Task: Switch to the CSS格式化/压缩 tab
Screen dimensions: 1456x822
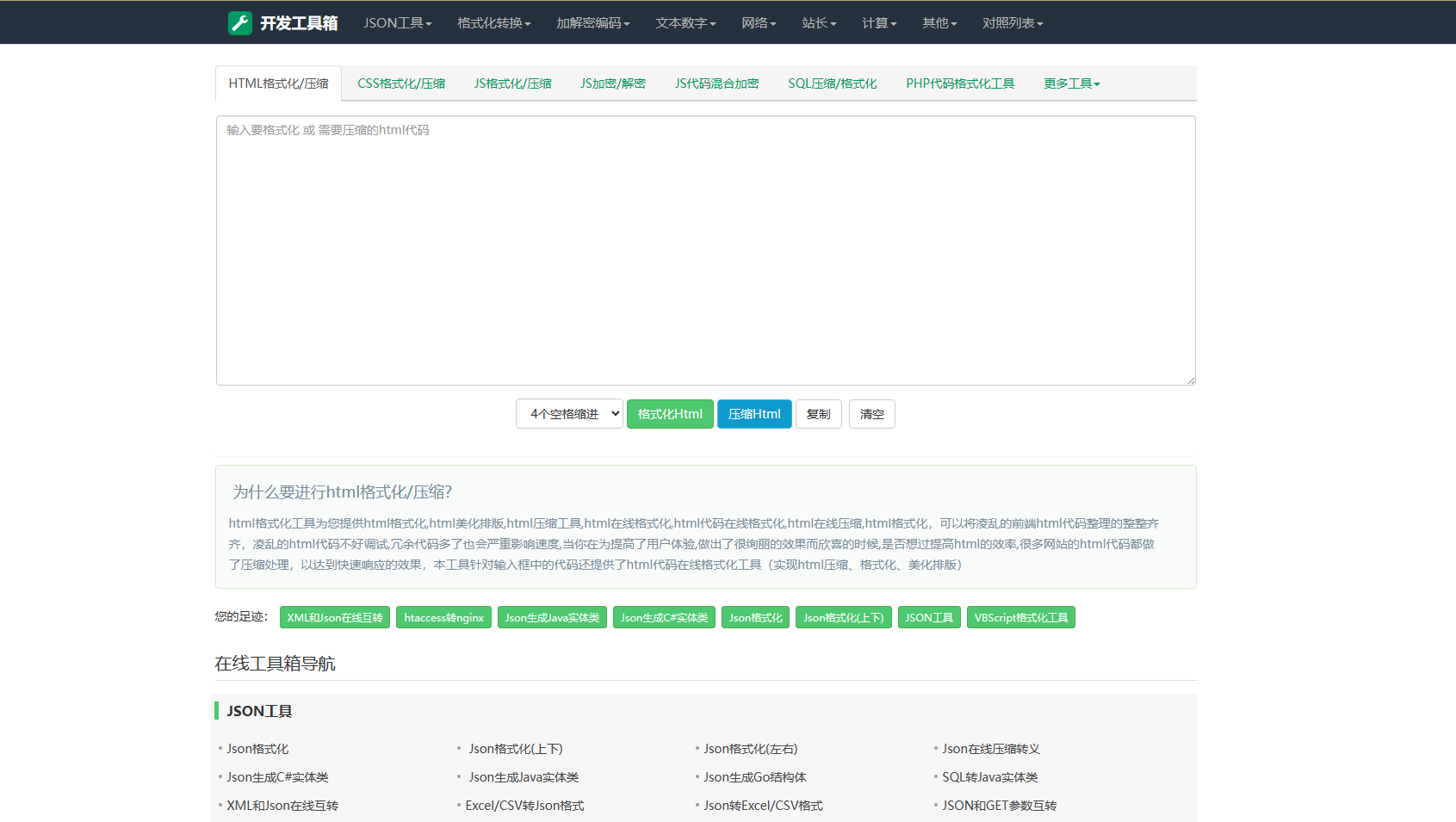Action: [401, 83]
